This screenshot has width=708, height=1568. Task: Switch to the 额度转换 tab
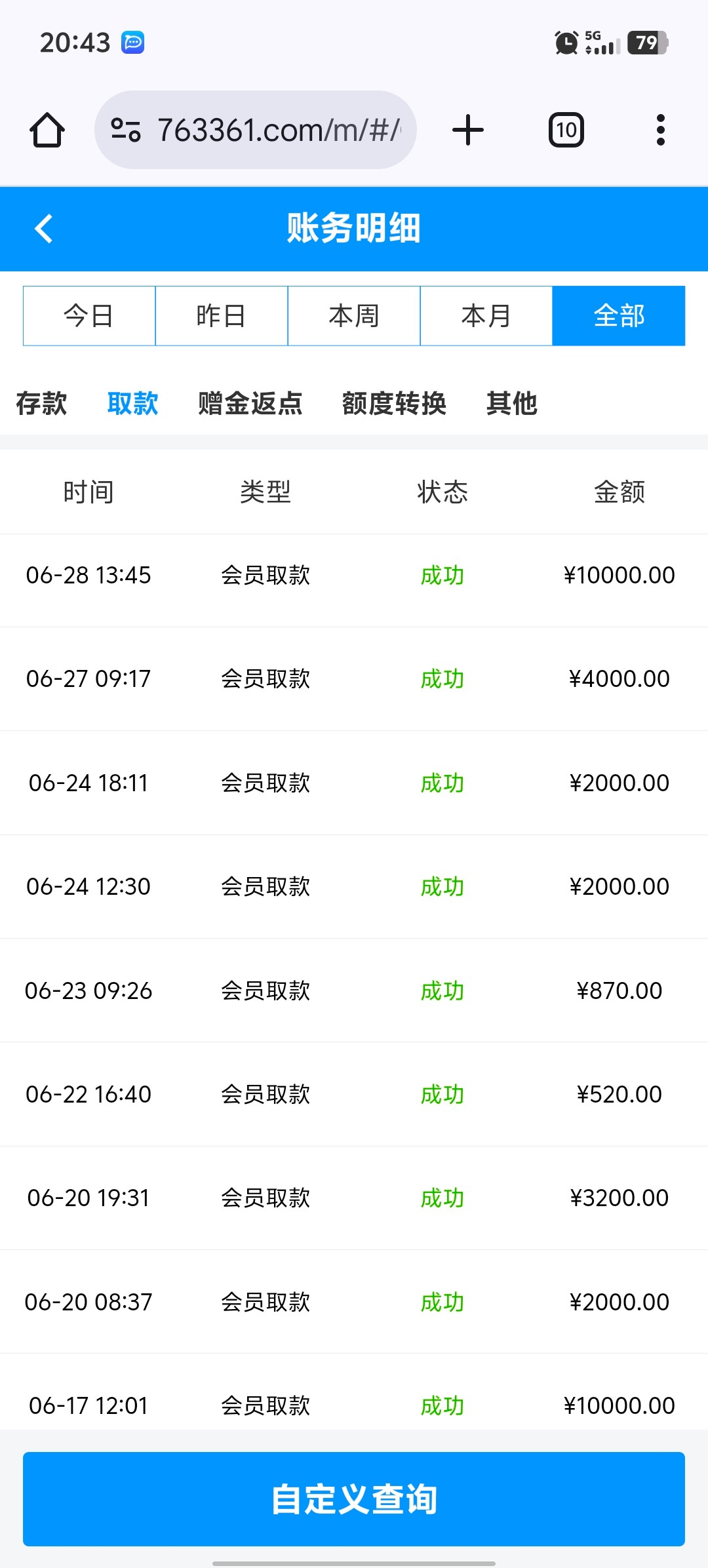click(394, 403)
